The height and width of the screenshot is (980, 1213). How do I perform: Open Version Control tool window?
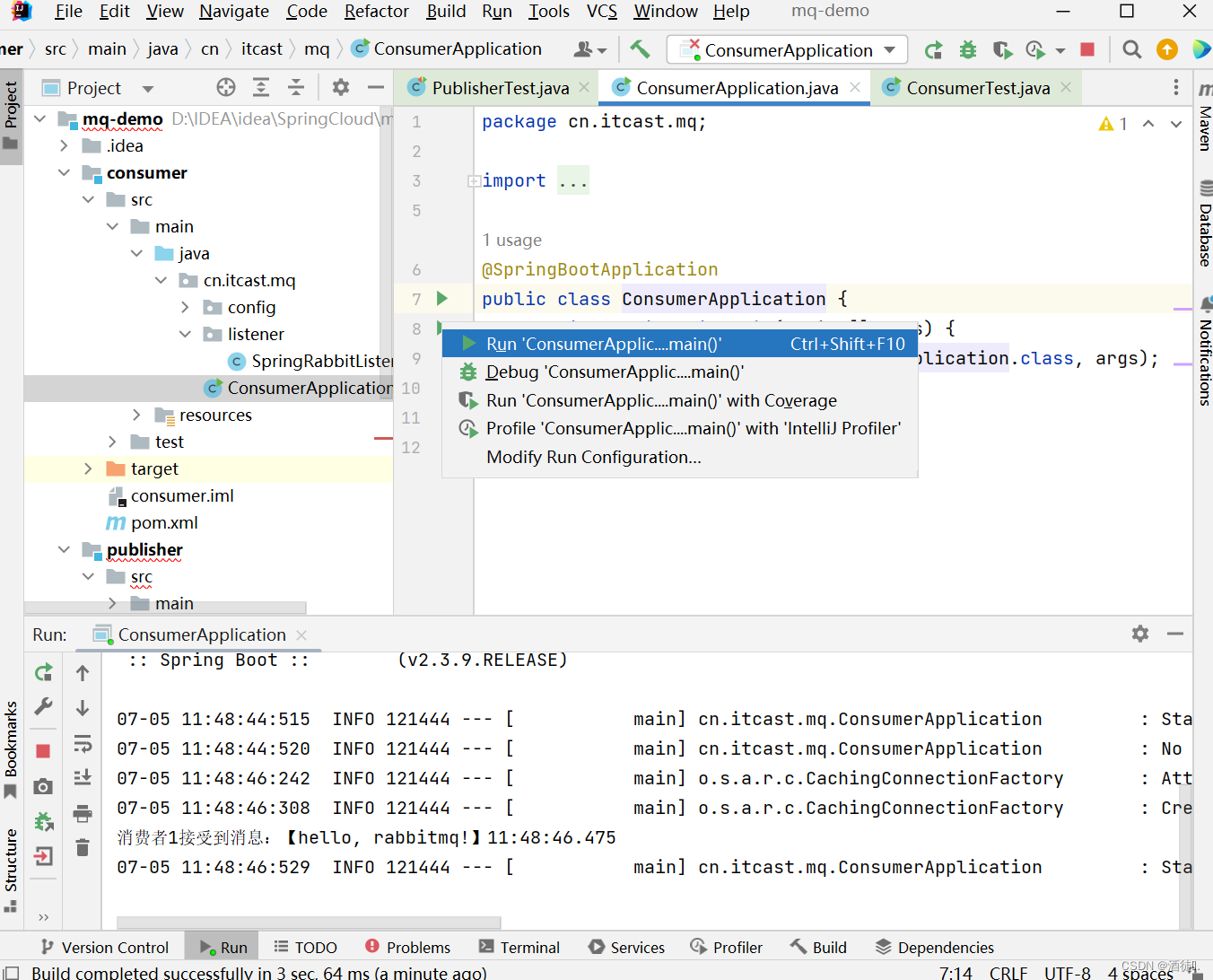[x=105, y=947]
